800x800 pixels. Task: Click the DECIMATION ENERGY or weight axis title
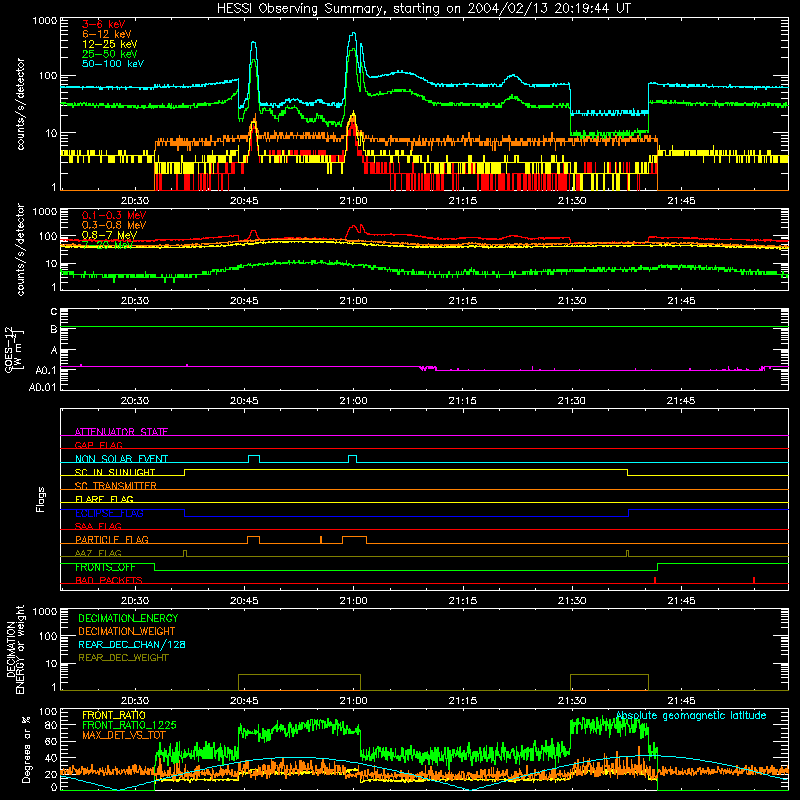[15, 649]
